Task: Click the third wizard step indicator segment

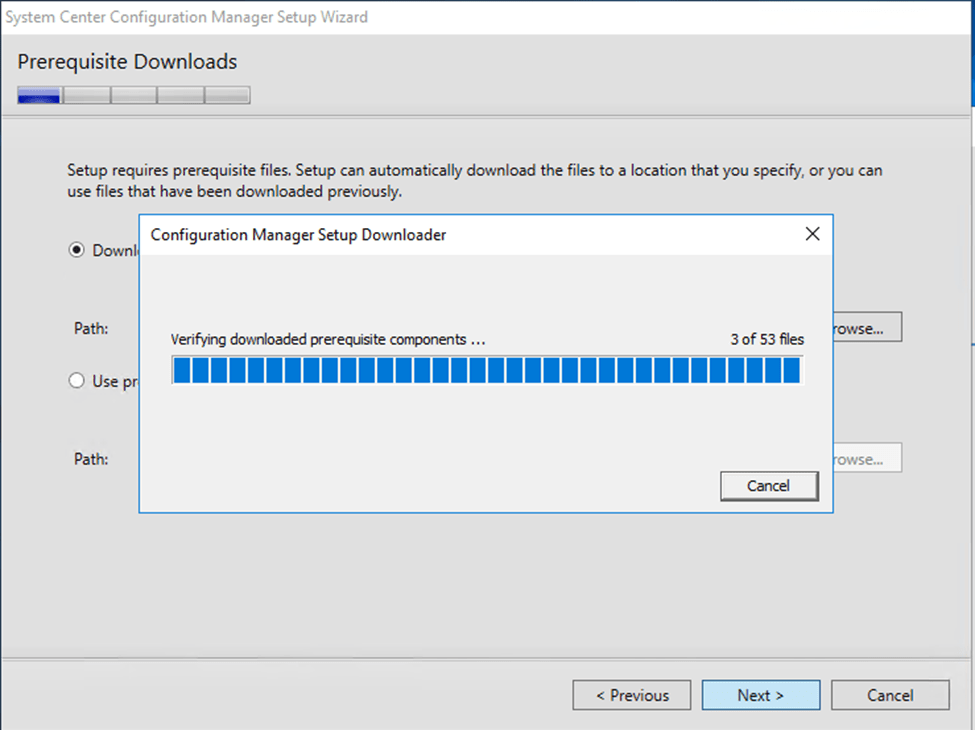Action: pos(134,96)
